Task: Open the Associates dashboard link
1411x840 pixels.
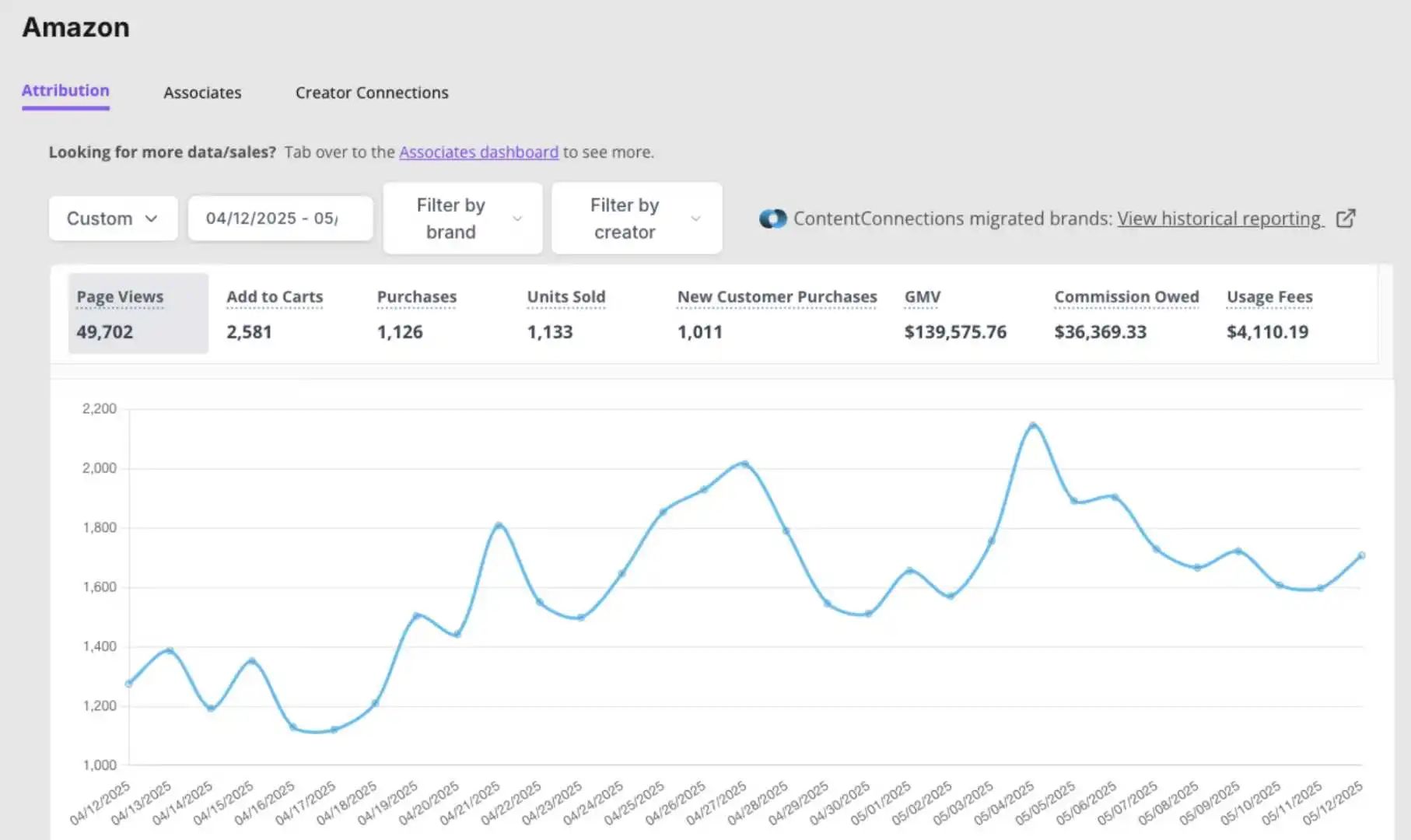Action: tap(478, 152)
